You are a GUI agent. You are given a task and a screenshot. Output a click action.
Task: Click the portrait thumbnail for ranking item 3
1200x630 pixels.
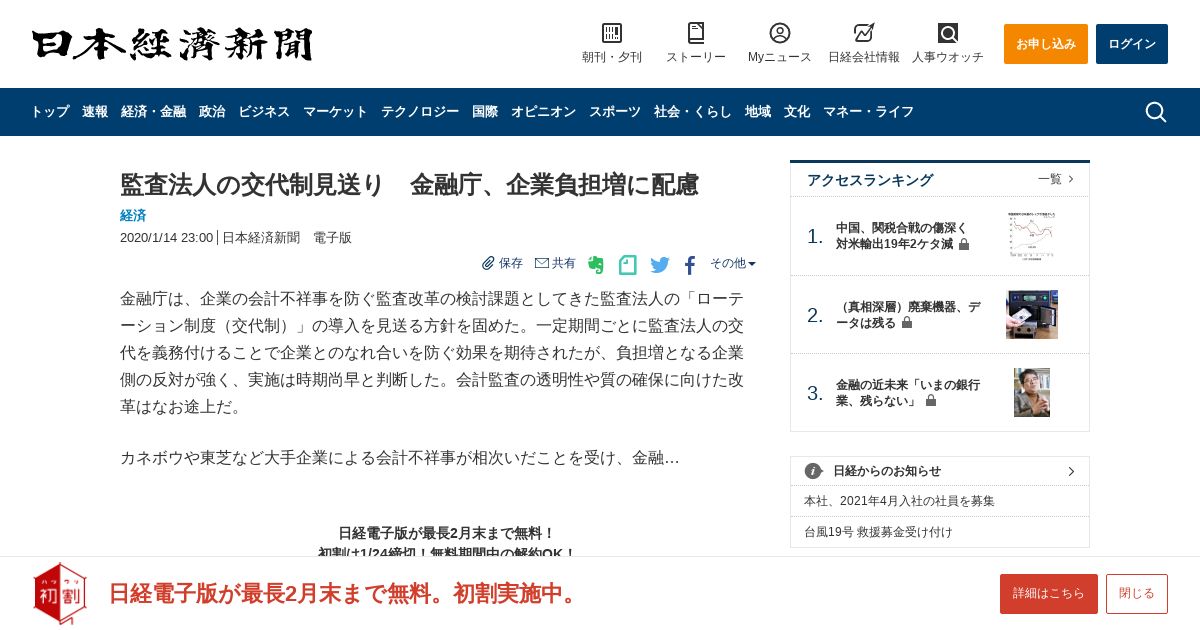coord(1032,393)
